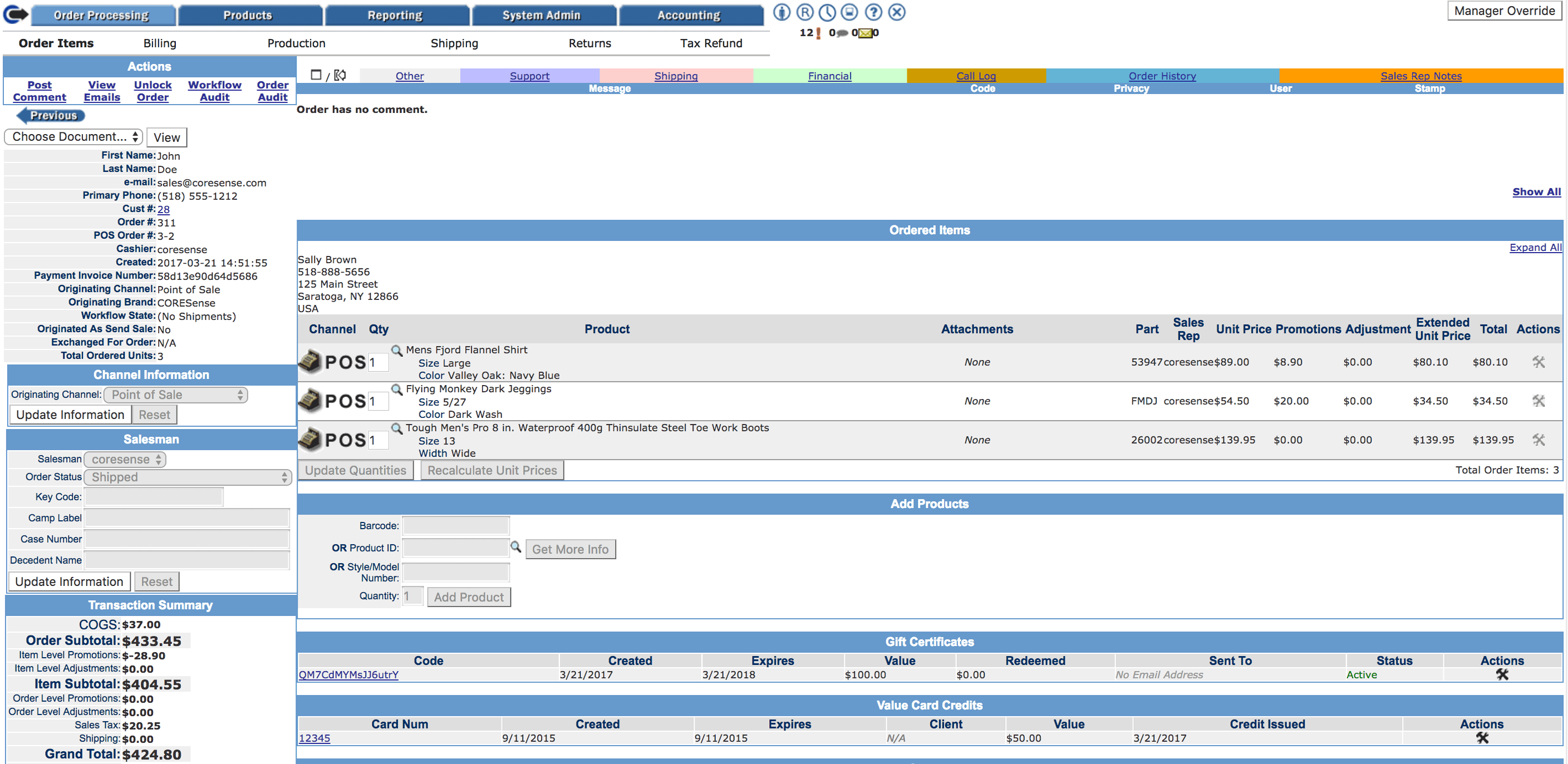The image size is (1568, 764).
Task: Open the Originating Channel dropdown
Action: pyautogui.click(x=176, y=395)
